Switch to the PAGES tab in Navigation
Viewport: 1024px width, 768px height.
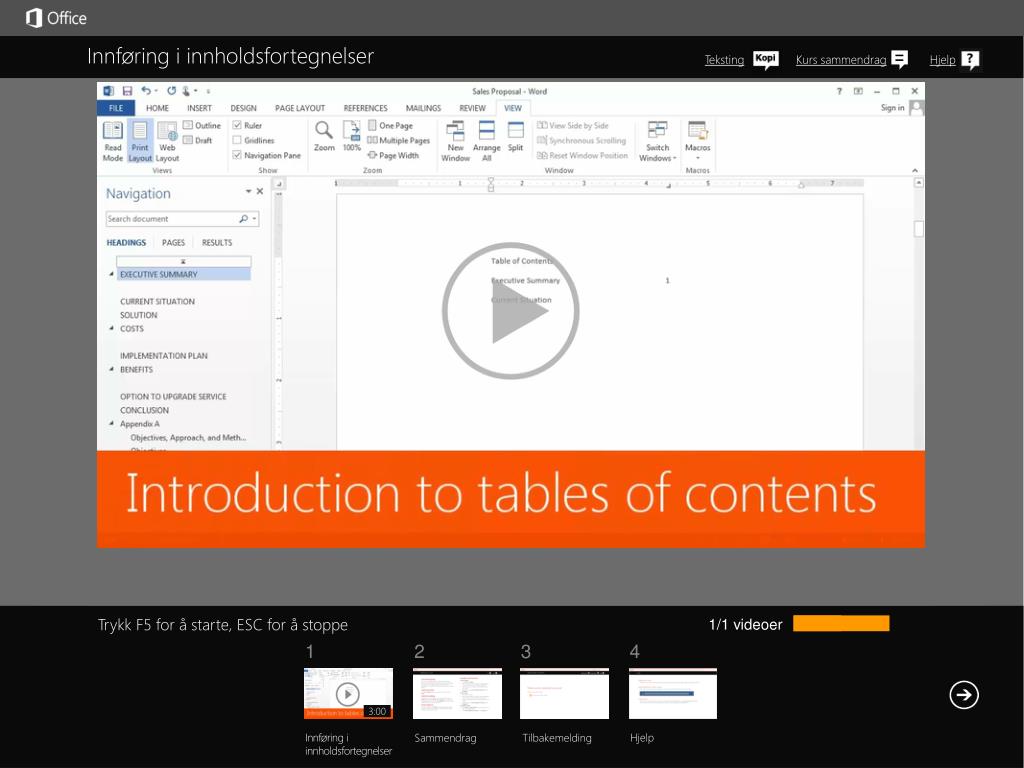(x=174, y=243)
